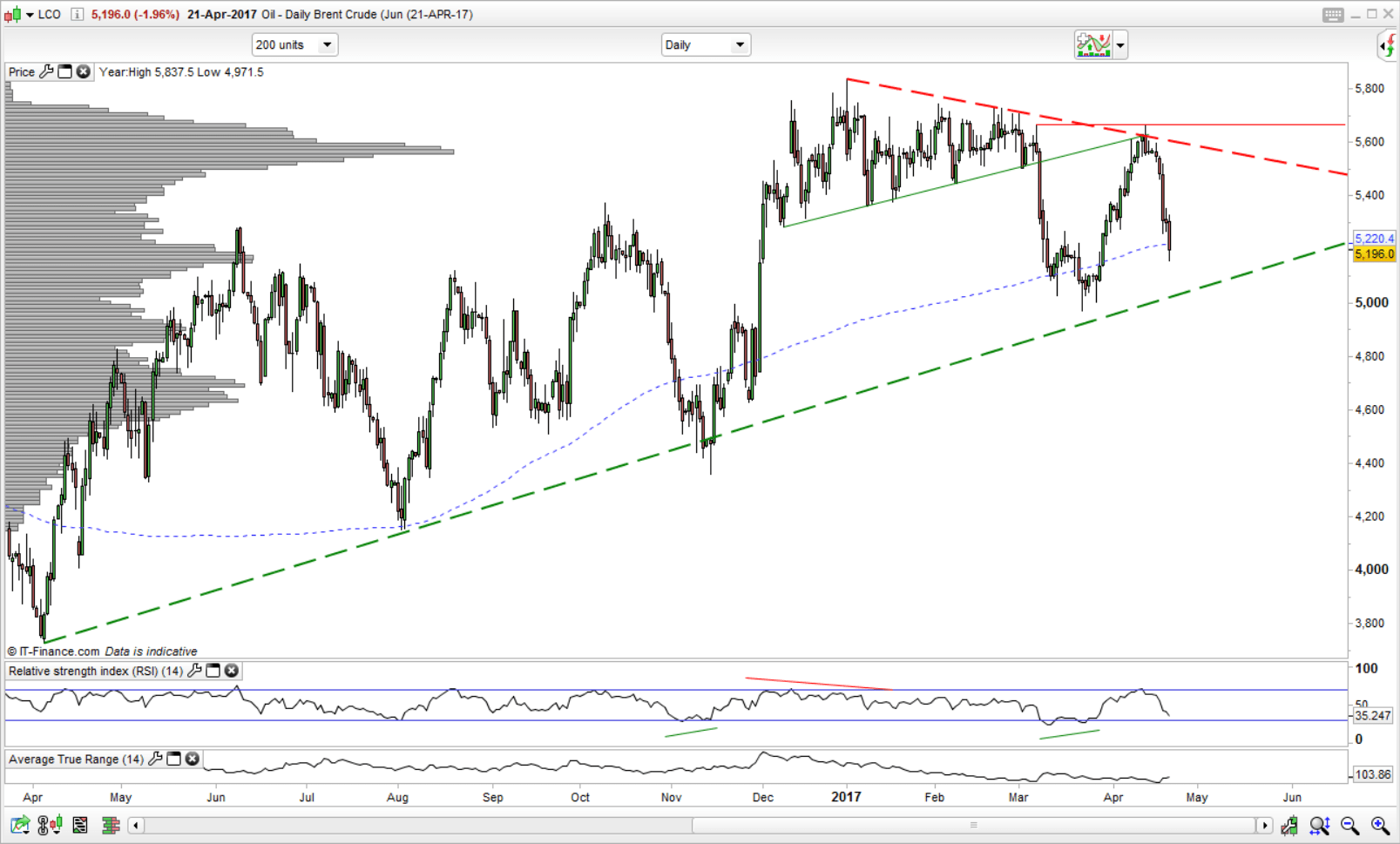This screenshot has width=1400, height=844.
Task: Close the Price panel
Action: pyautogui.click(x=84, y=72)
